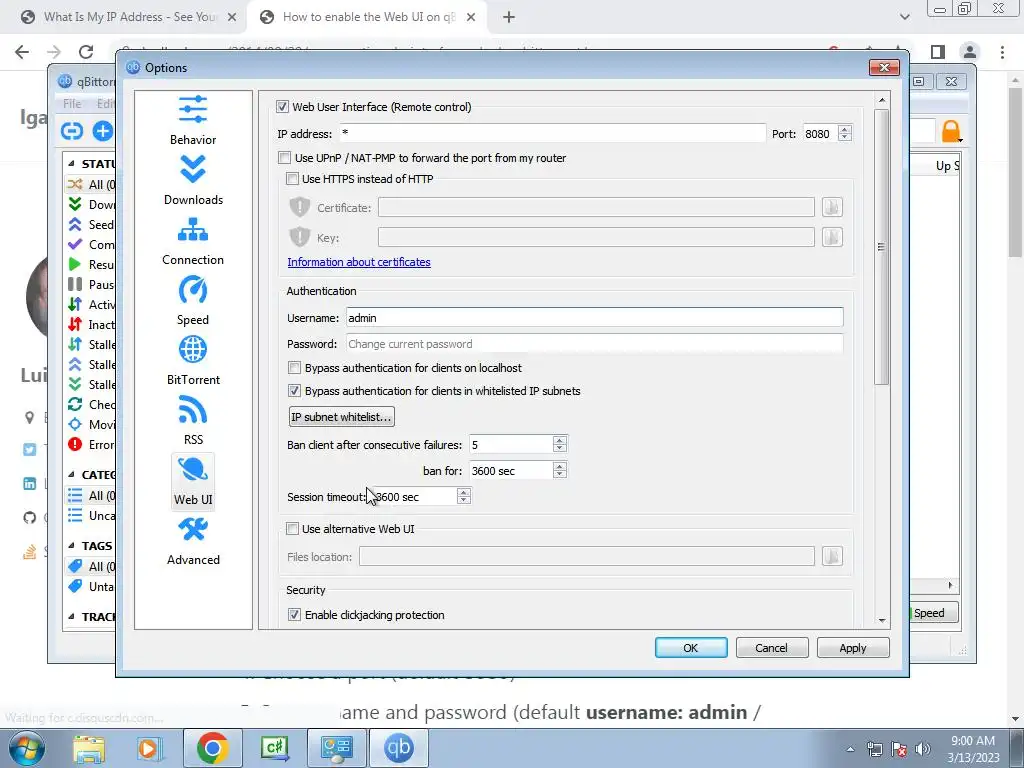Image resolution: width=1024 pixels, height=768 pixels.
Task: Click the Windows Start button
Action: pos(27,748)
